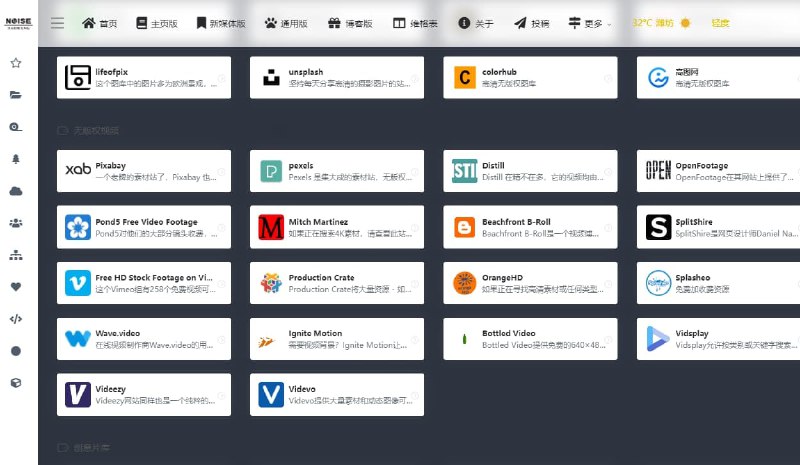
Task: Click the code brackets sidebar icon
Action: tap(16, 319)
